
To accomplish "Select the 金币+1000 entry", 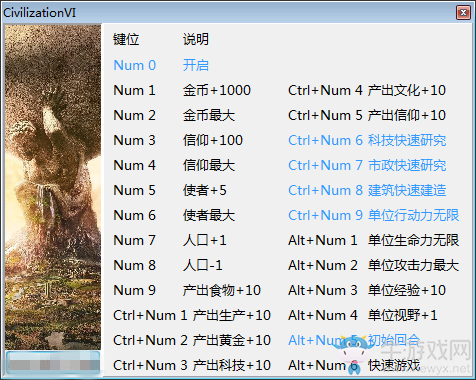I will coord(217,90).
